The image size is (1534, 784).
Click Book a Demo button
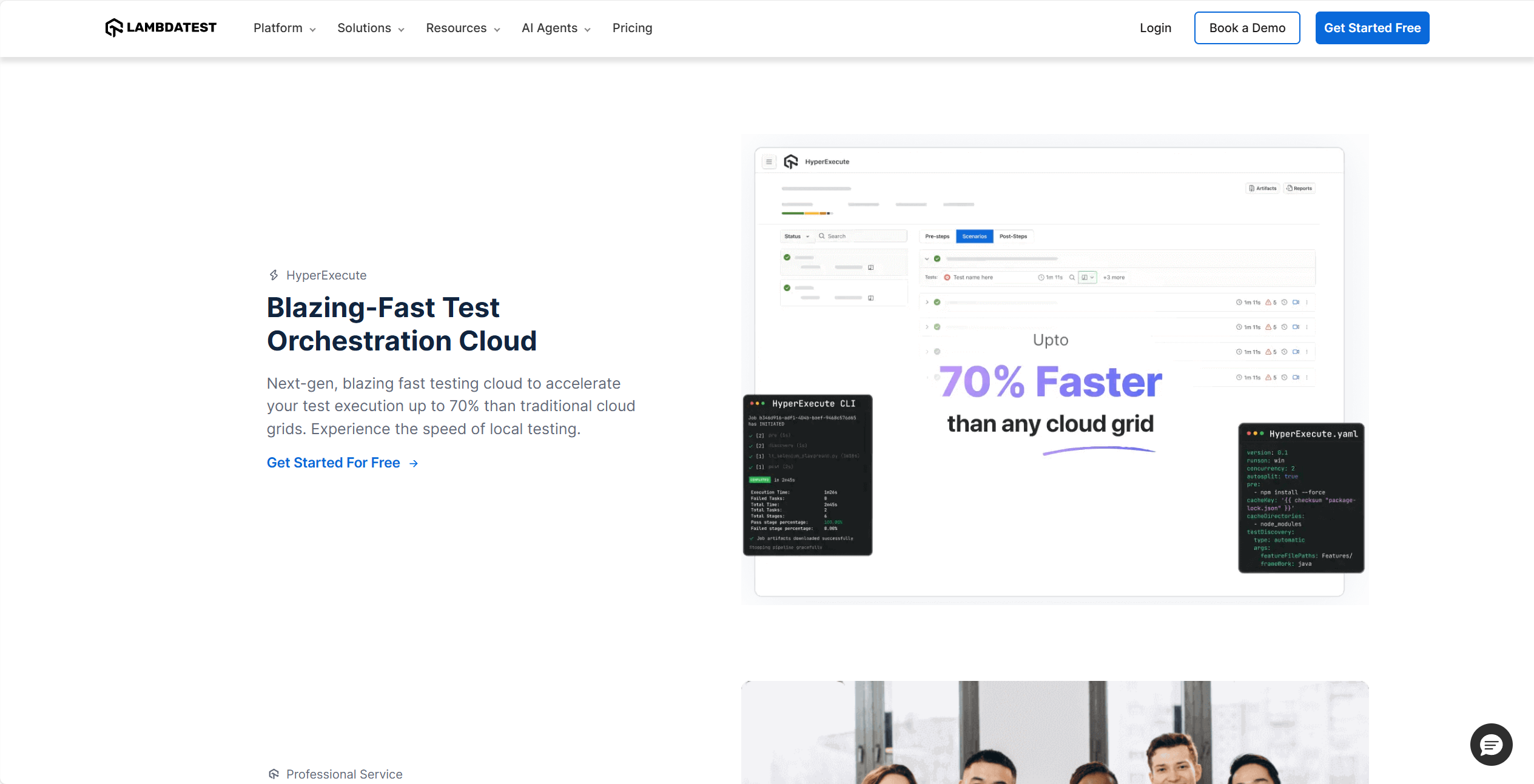(x=1247, y=28)
